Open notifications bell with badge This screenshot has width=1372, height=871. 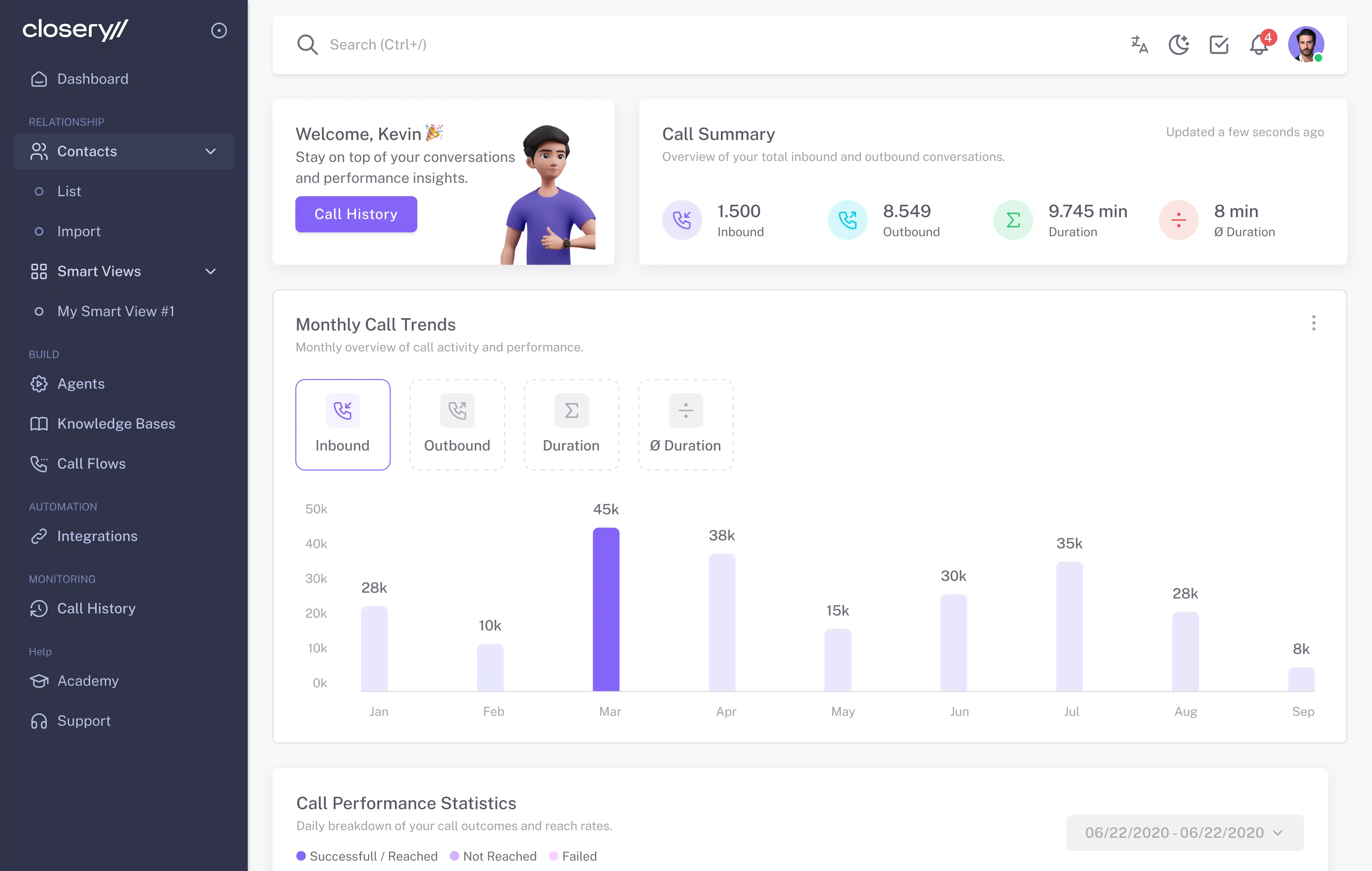click(1259, 45)
